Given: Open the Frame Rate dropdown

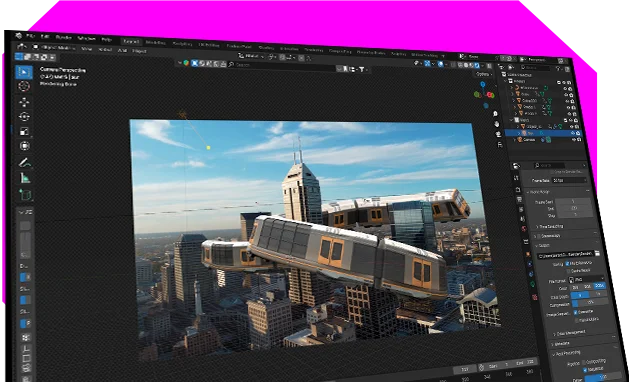Looking at the screenshot, I should pyautogui.click(x=569, y=180).
